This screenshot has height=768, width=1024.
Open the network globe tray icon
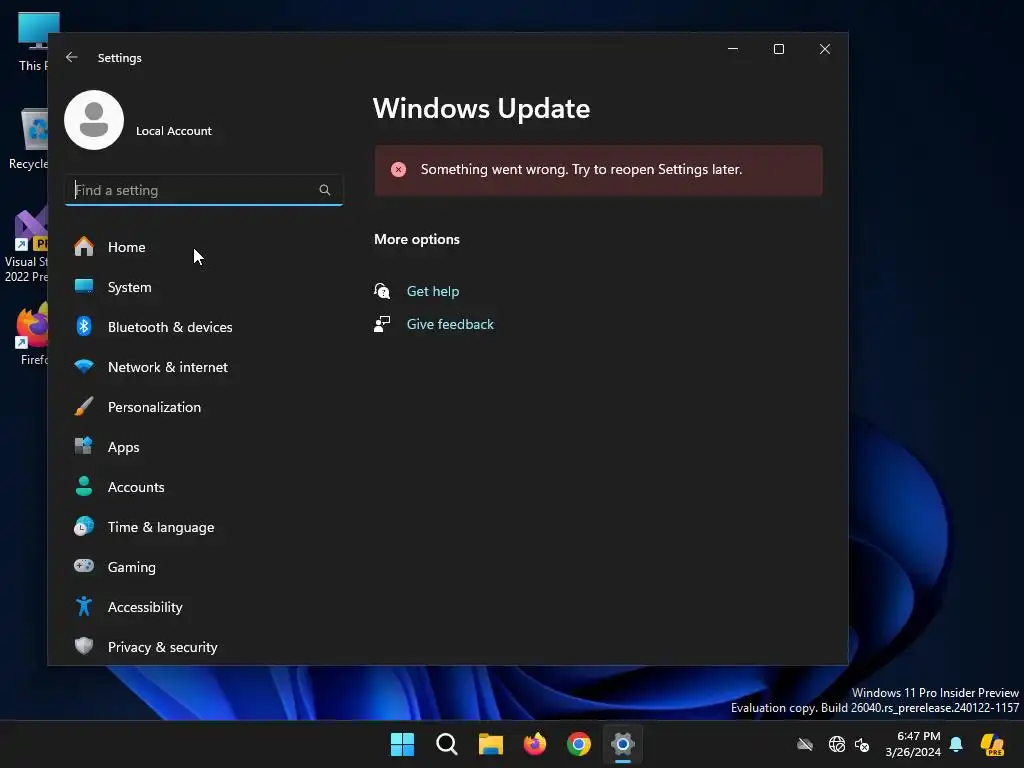(x=837, y=744)
